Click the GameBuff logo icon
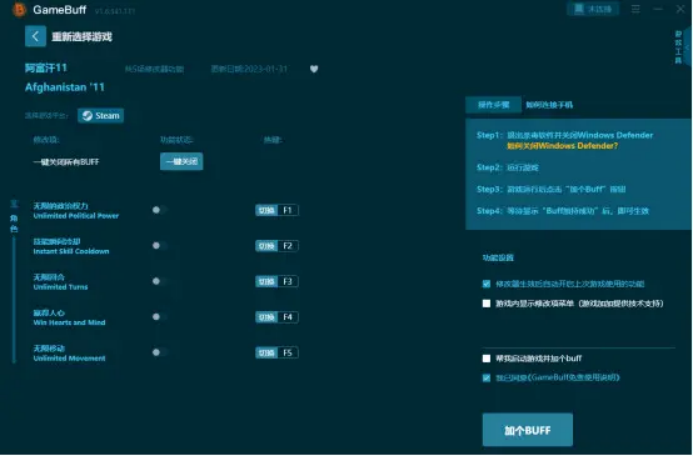This screenshot has height=457, width=693. (x=19, y=9)
